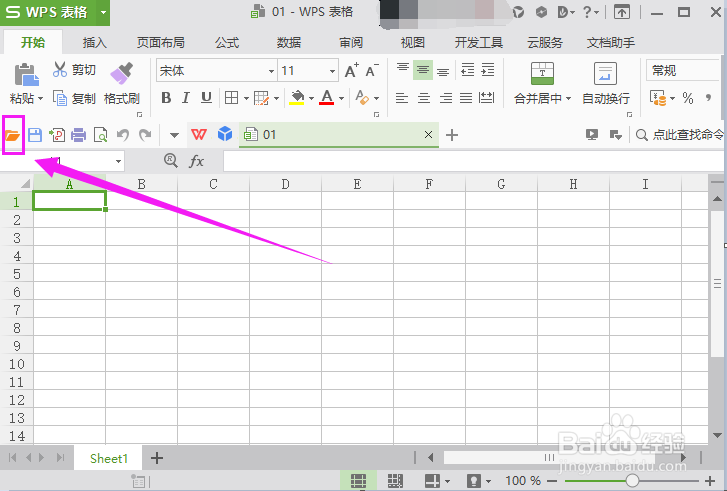
Task: Align text to top of cell
Action: (x=402, y=70)
